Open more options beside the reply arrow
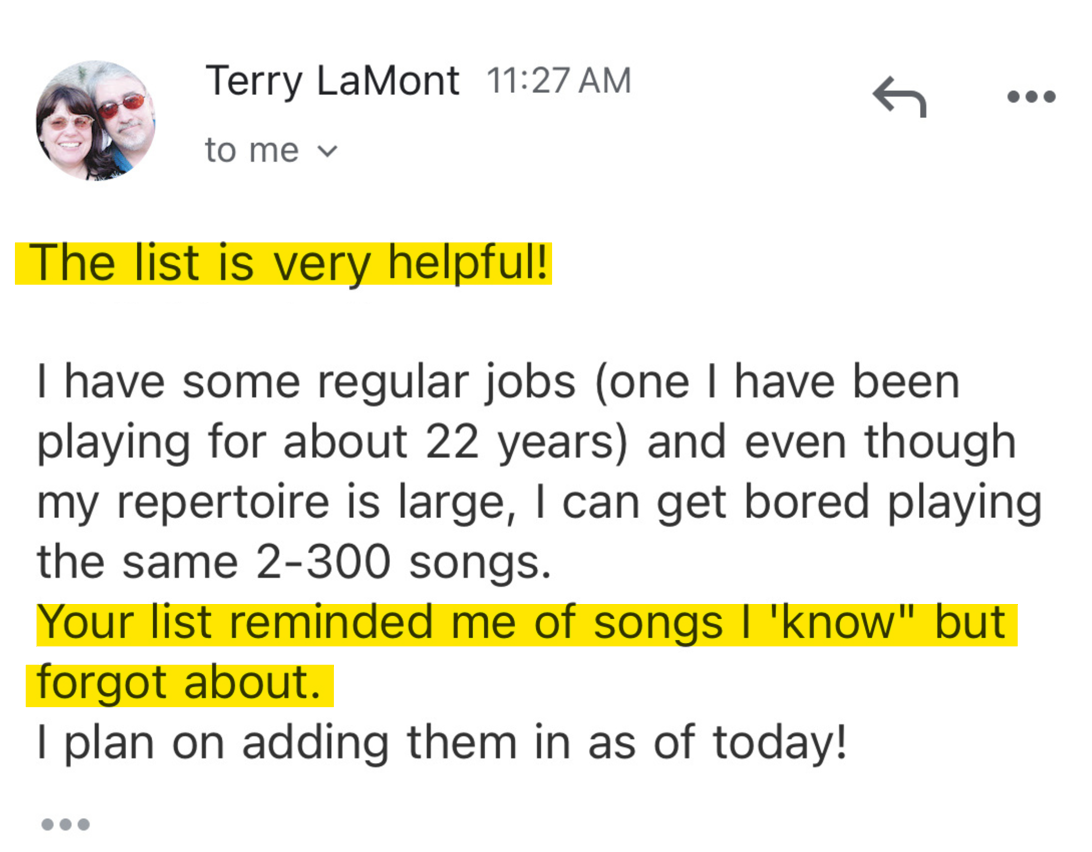Image resolution: width=1092 pixels, height=852 pixels. point(1030,98)
